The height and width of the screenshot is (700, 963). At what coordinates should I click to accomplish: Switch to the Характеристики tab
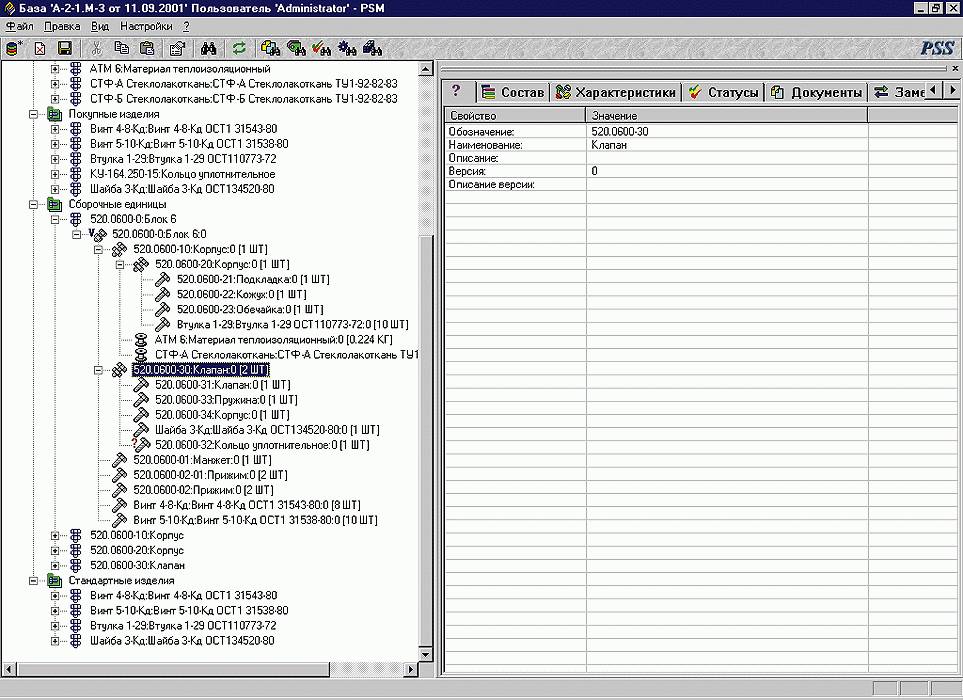(616, 92)
